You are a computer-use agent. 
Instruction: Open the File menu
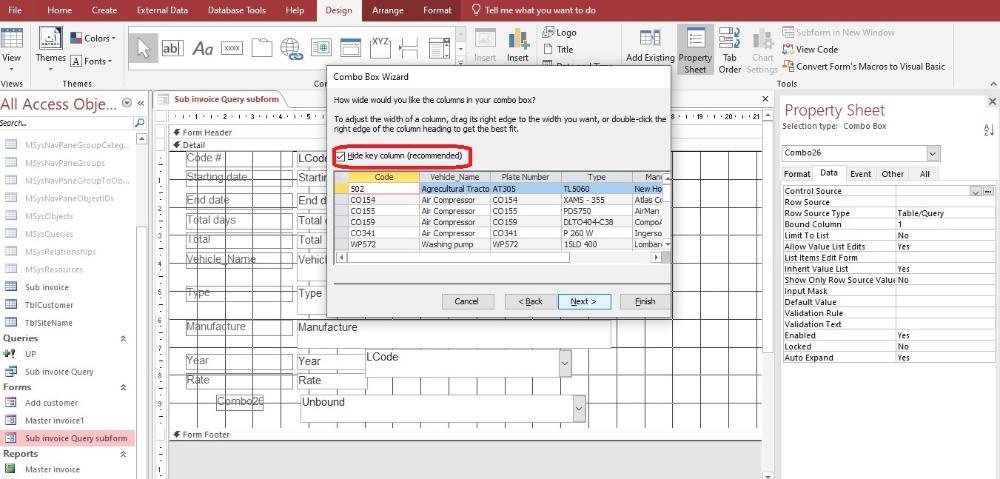[x=14, y=10]
